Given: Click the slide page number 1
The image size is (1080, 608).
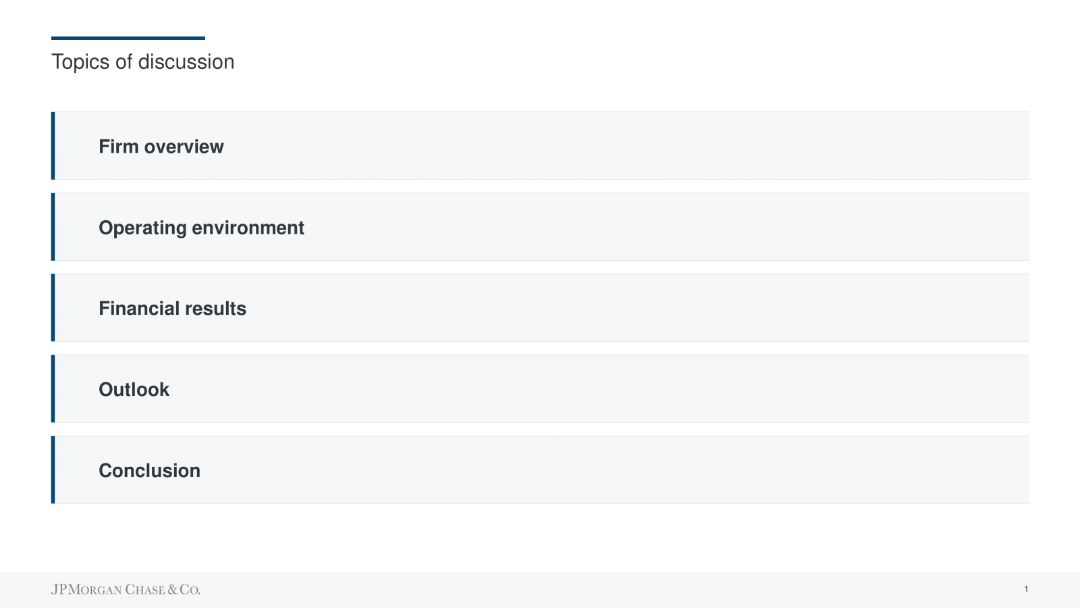Looking at the screenshot, I should coord(1026,589).
